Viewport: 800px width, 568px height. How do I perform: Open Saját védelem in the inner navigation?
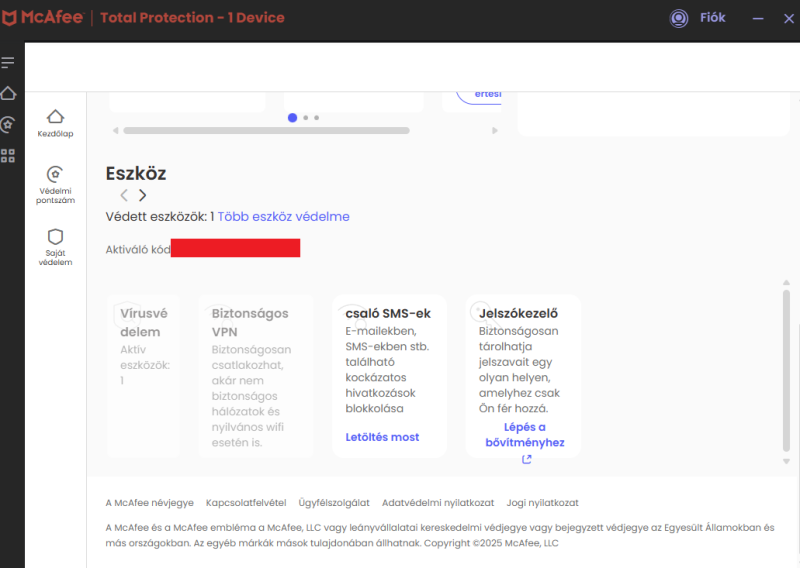click(55, 248)
